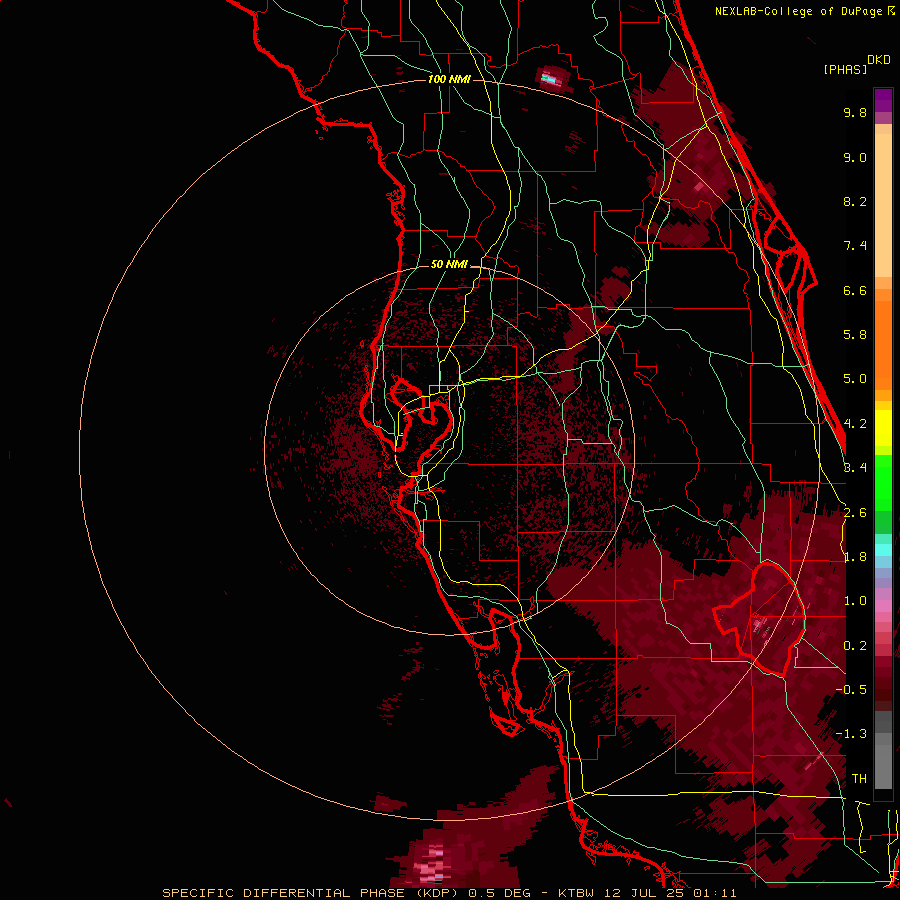Click the 100 NMI range ring label
The height and width of the screenshot is (900, 900).
pos(449,79)
